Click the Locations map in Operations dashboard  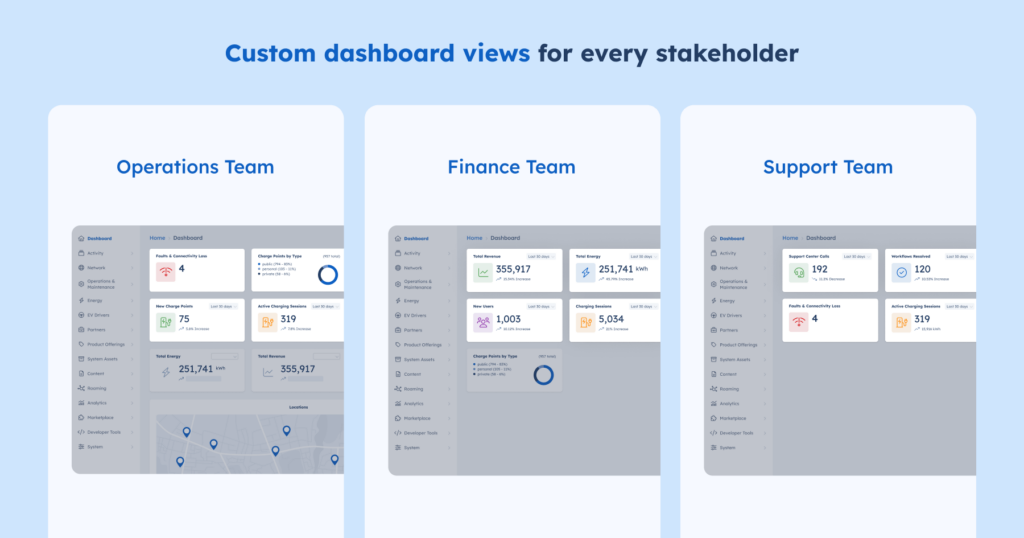tap(249, 444)
